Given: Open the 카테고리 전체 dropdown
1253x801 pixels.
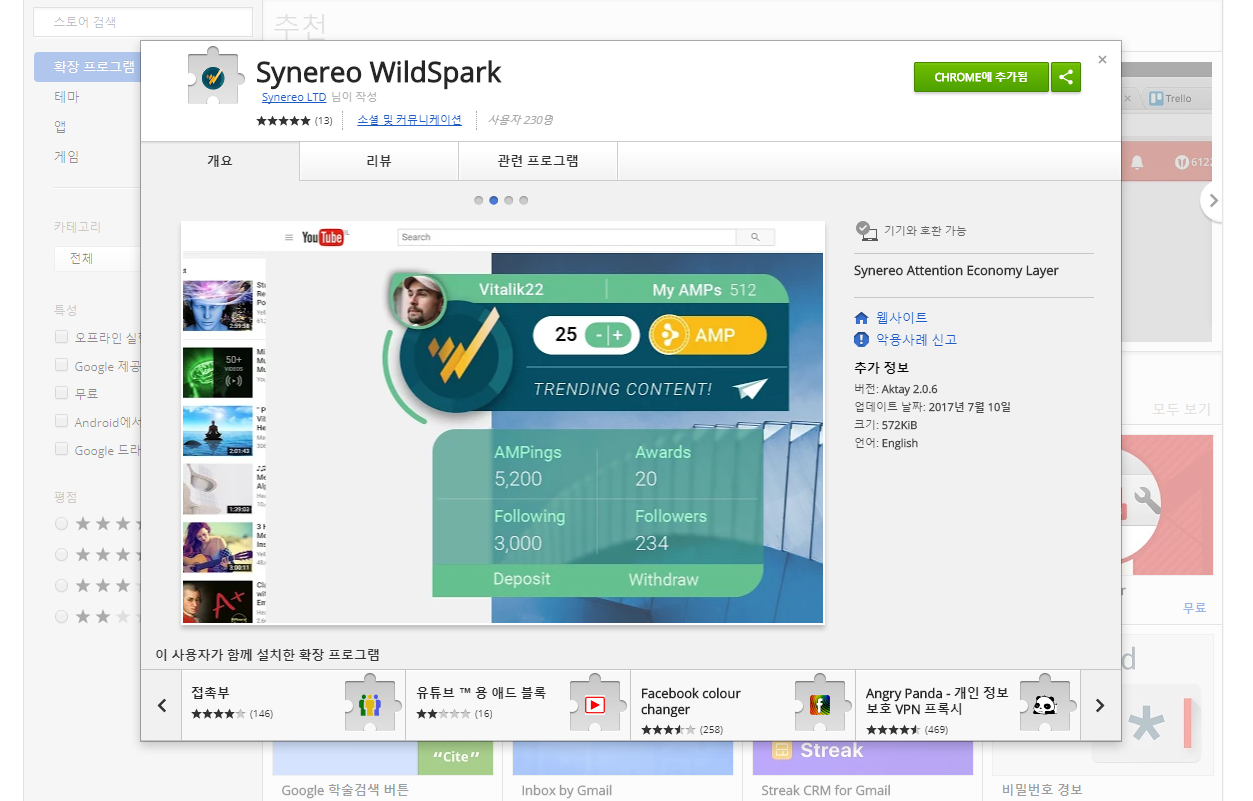Looking at the screenshot, I should click(x=97, y=259).
